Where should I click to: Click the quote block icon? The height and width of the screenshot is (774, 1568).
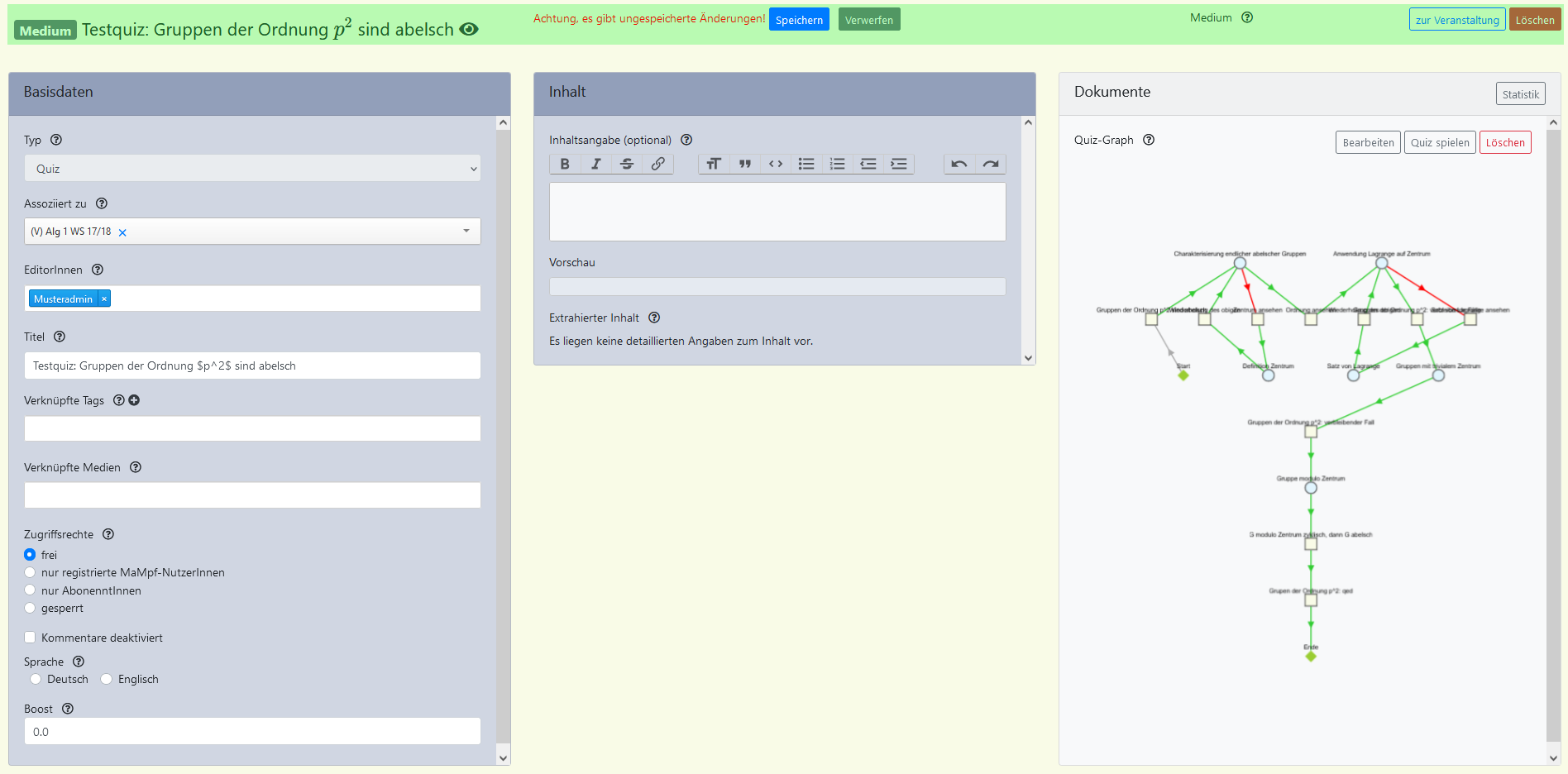click(744, 164)
